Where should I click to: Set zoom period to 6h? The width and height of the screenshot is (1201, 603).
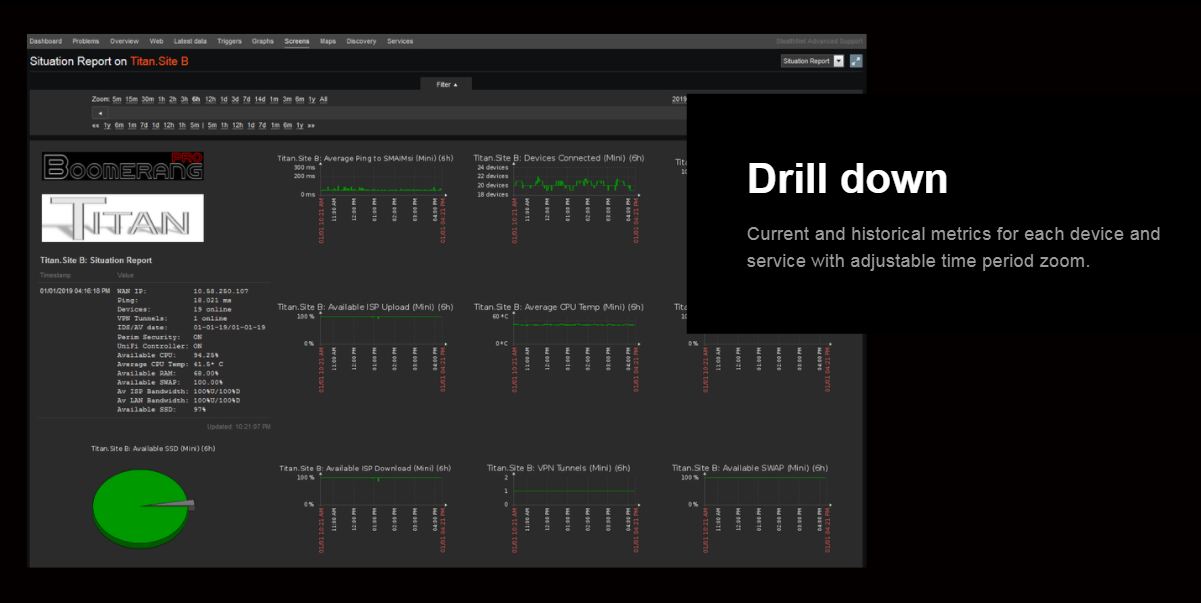click(x=194, y=99)
